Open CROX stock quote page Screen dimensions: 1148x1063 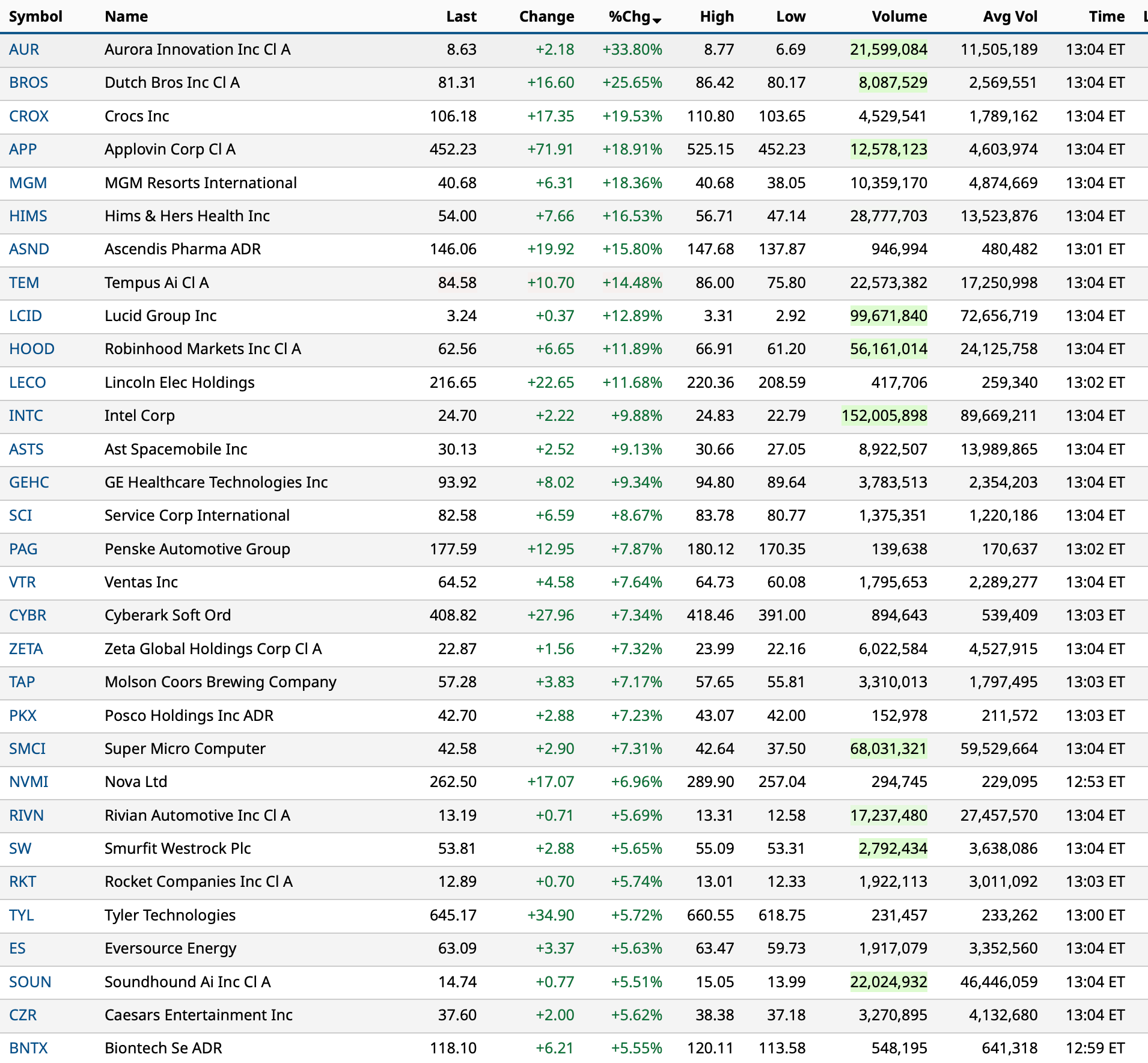tap(29, 116)
